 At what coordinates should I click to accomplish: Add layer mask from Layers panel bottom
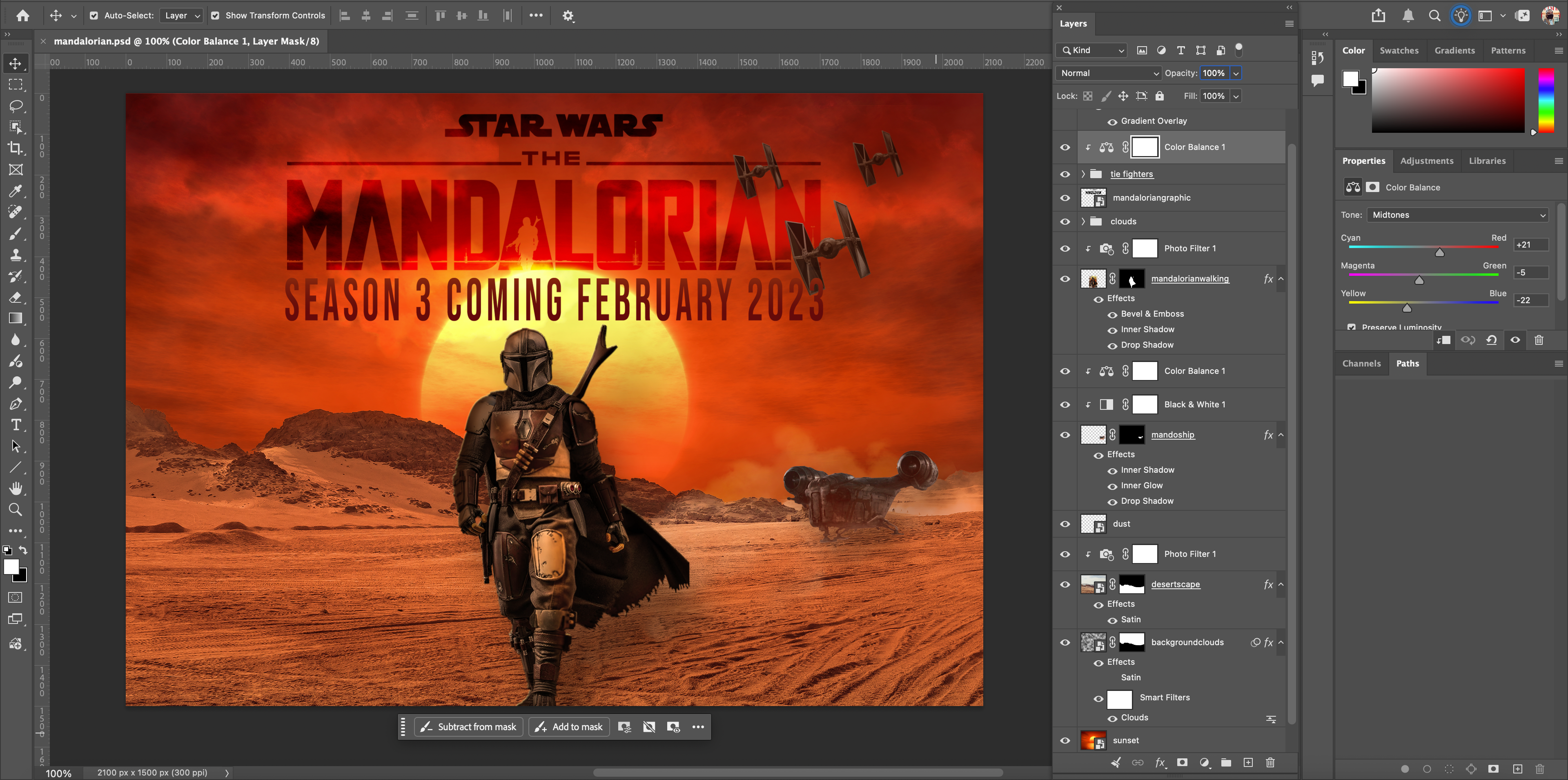[1182, 762]
